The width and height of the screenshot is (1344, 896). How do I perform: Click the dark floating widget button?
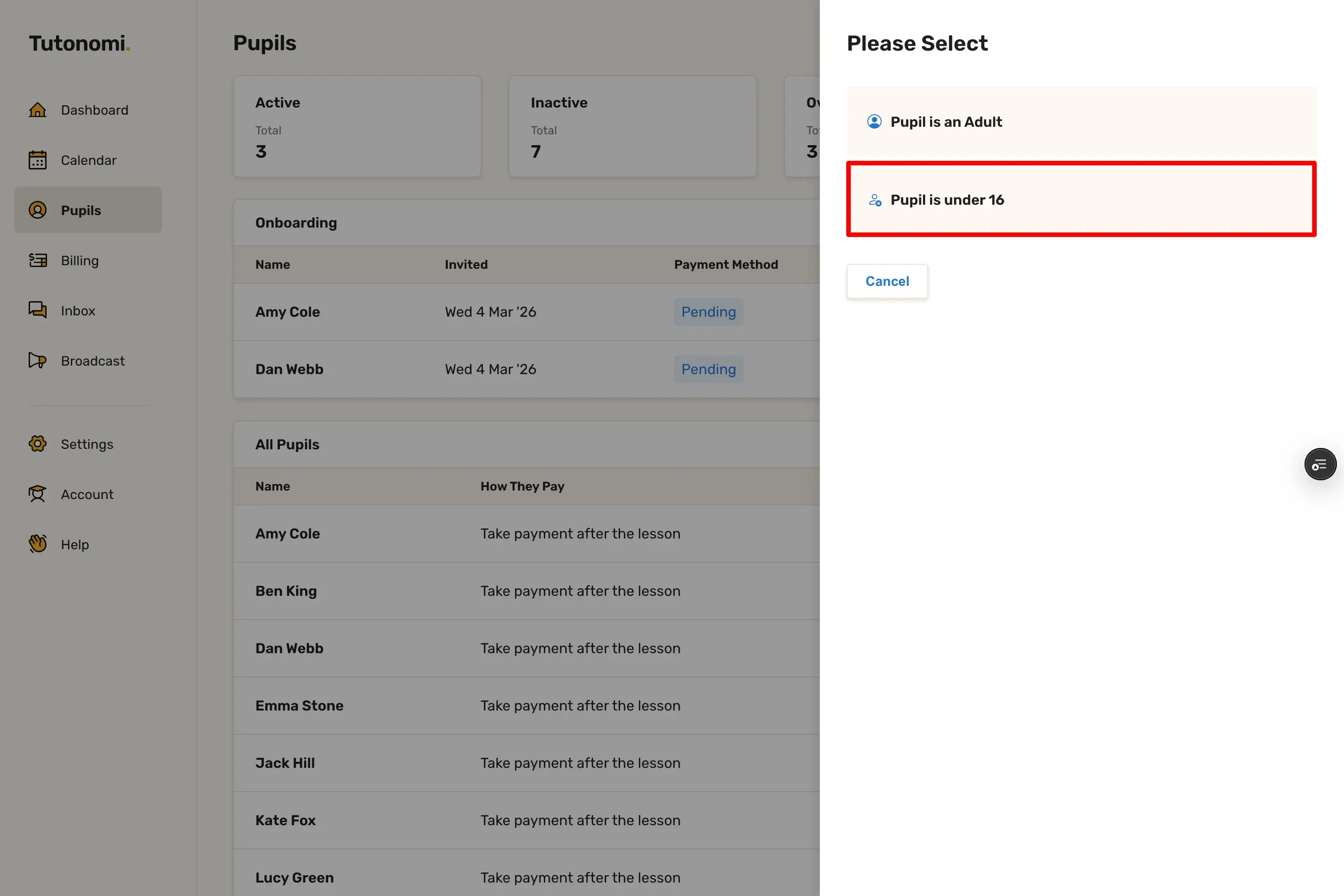[1320, 464]
